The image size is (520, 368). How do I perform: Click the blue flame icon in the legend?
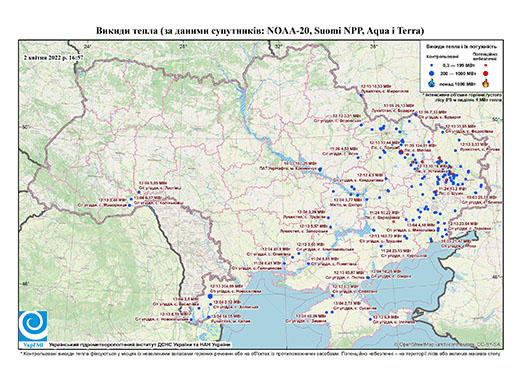point(432,83)
